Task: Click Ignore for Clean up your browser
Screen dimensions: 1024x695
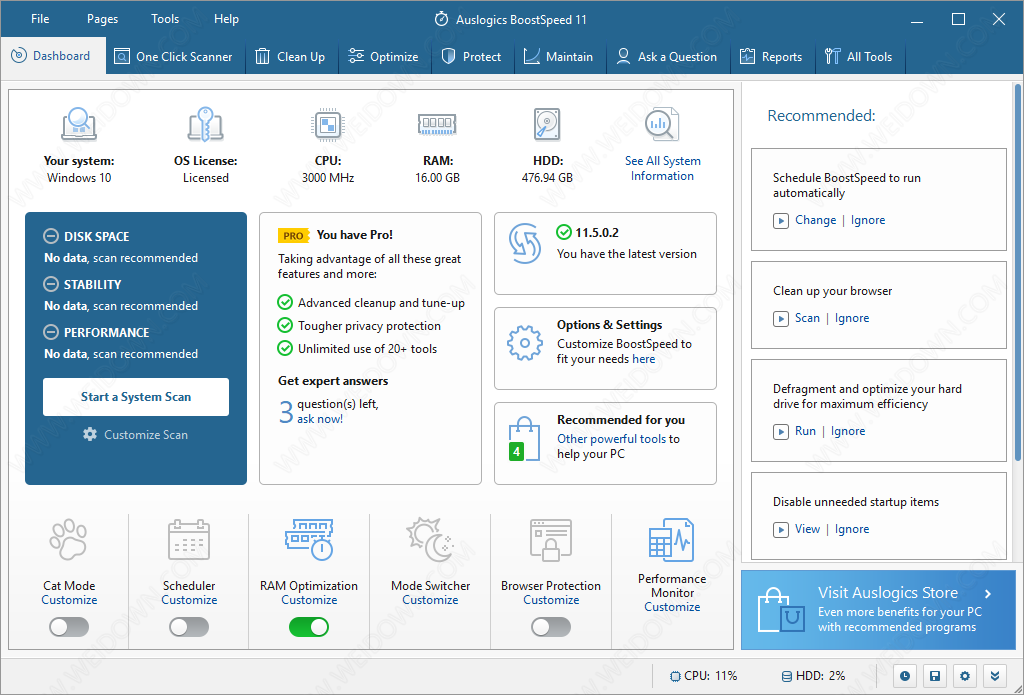Action: click(x=852, y=318)
